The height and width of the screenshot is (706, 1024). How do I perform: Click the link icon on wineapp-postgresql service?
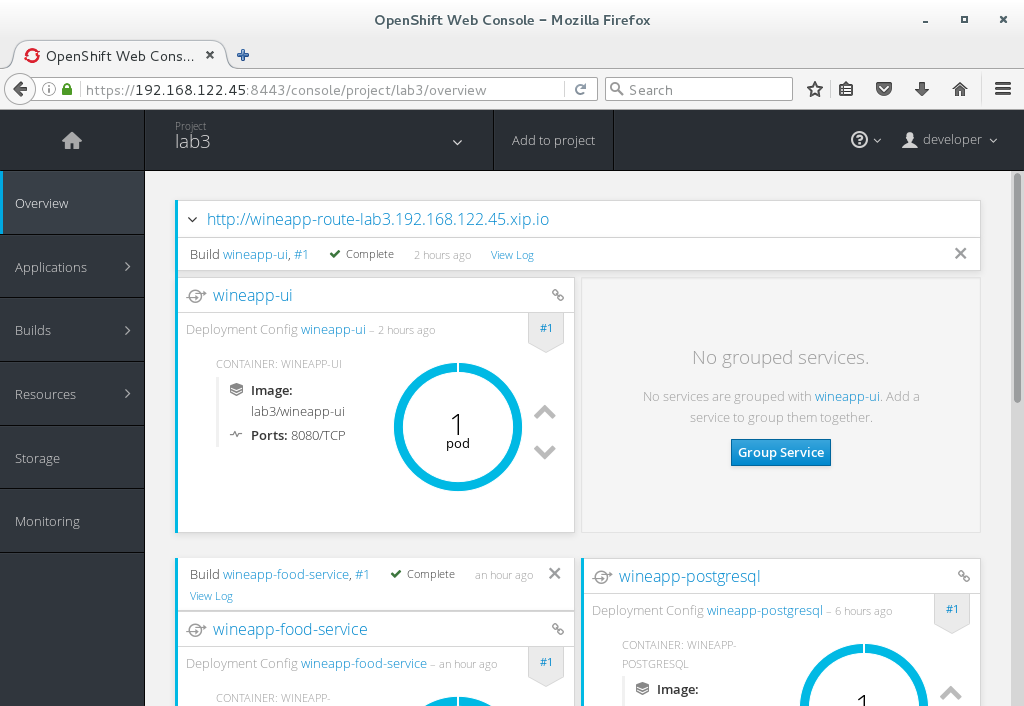(964, 576)
